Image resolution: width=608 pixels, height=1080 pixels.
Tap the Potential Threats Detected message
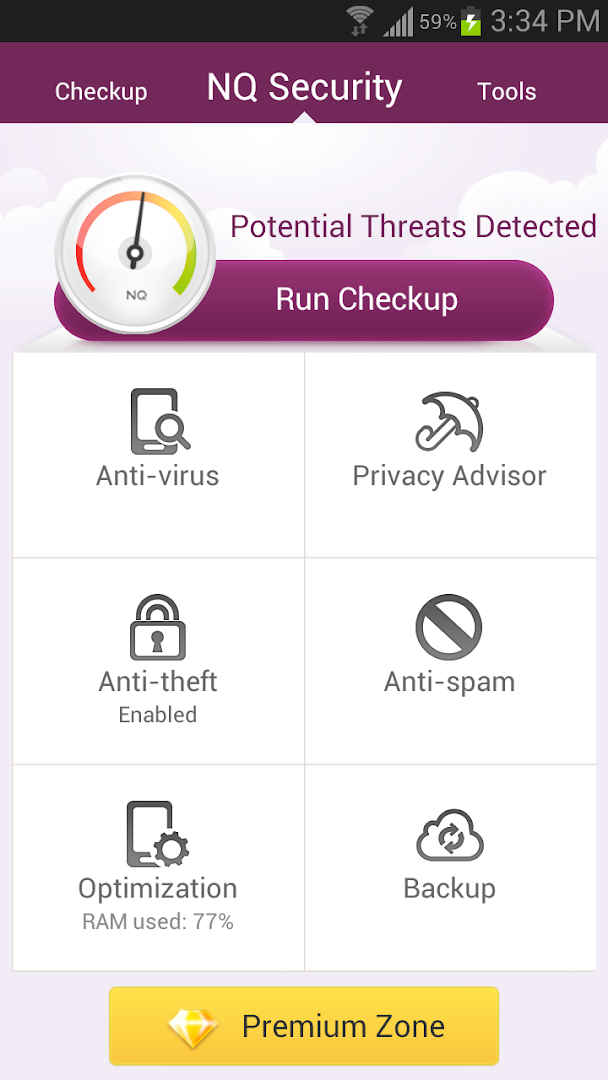[413, 227]
